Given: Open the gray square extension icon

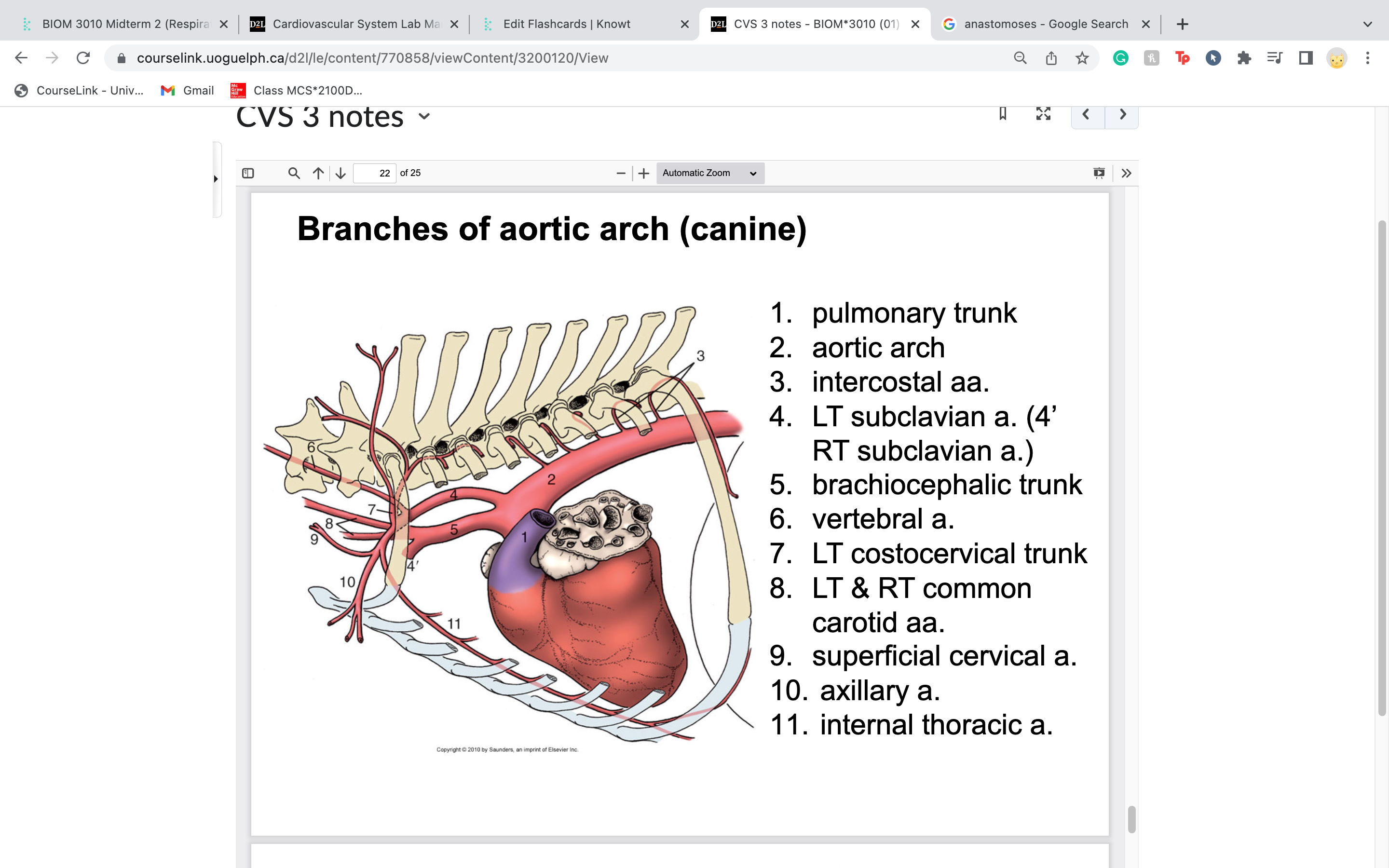Looking at the screenshot, I should pyautogui.click(x=1151, y=58).
